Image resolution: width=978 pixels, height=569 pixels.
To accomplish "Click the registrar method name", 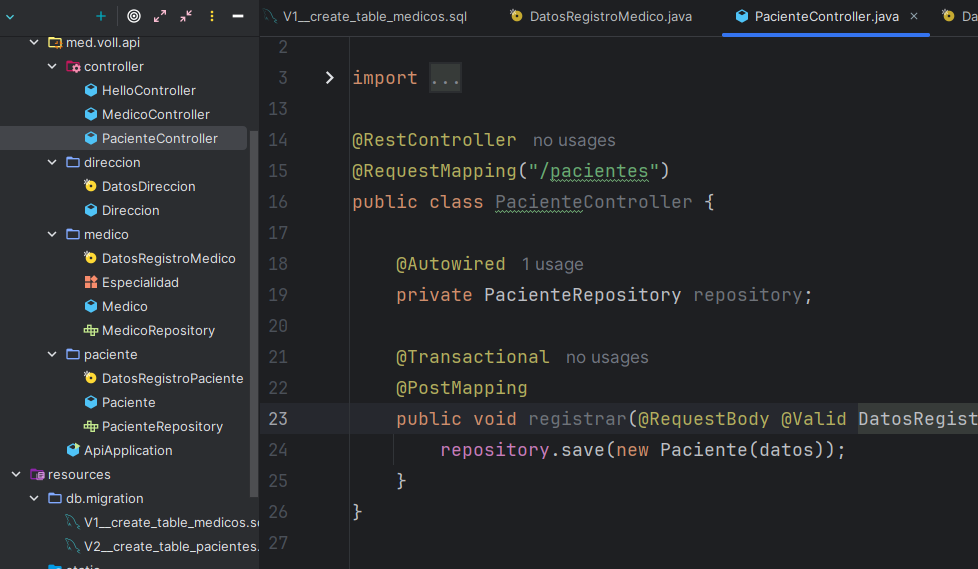I will coord(577,419).
